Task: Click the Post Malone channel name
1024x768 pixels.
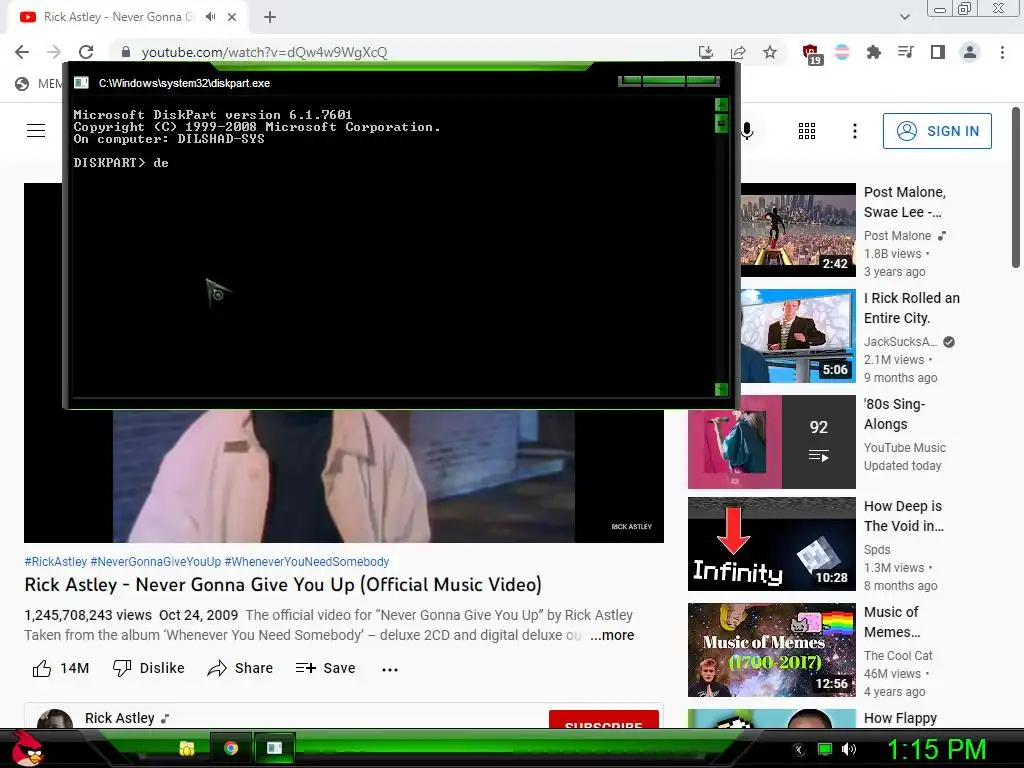Action: click(x=897, y=236)
